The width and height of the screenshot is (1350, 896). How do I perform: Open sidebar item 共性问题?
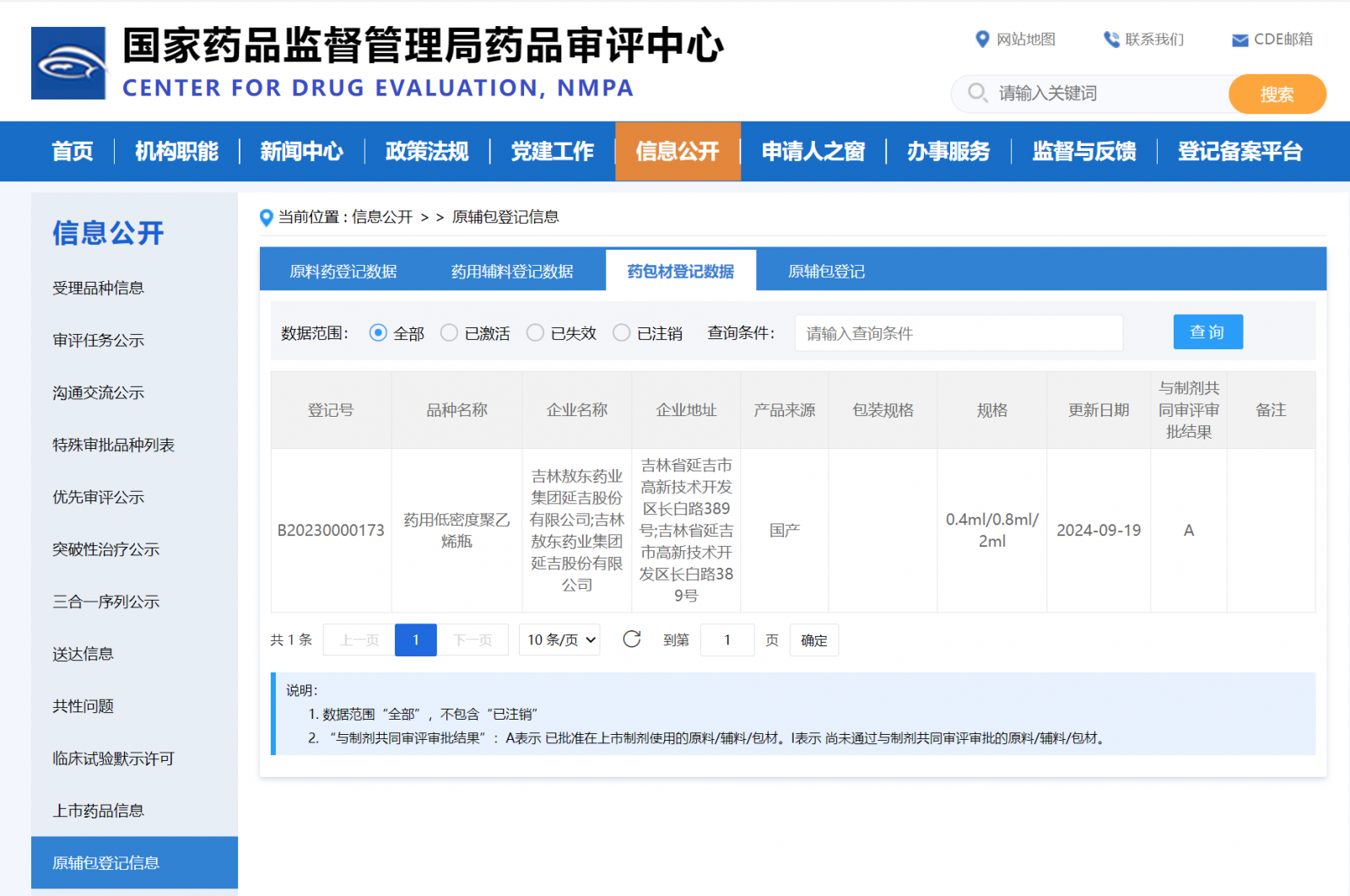[x=84, y=706]
